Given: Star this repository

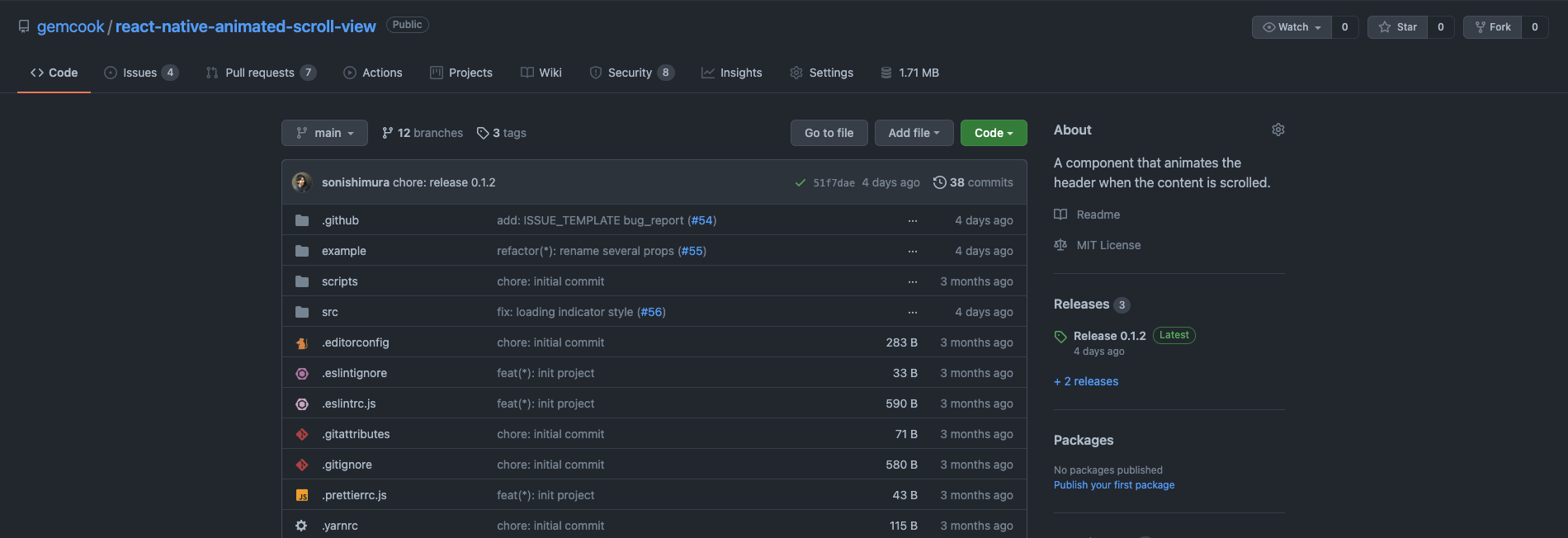Looking at the screenshot, I should click(x=1397, y=27).
